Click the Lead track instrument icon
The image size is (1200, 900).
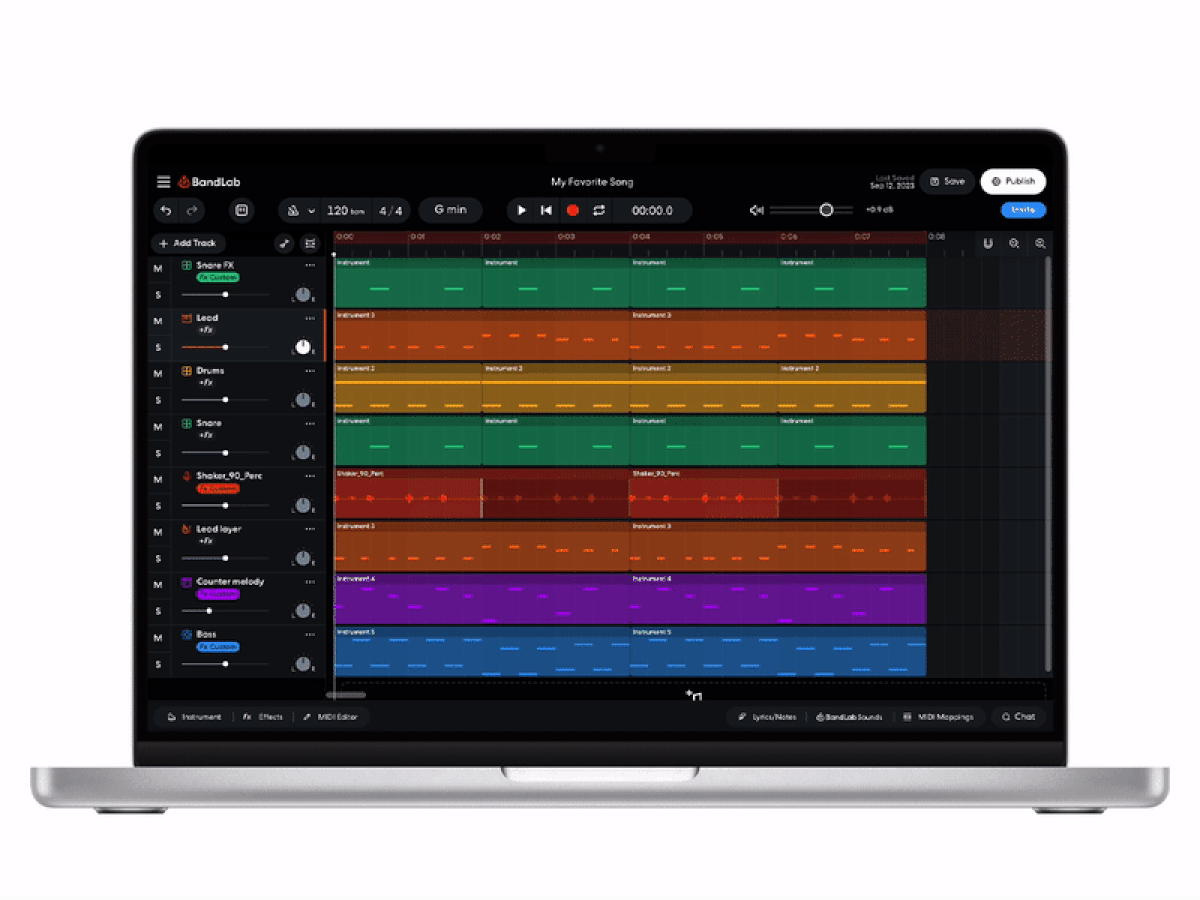pyautogui.click(x=187, y=318)
